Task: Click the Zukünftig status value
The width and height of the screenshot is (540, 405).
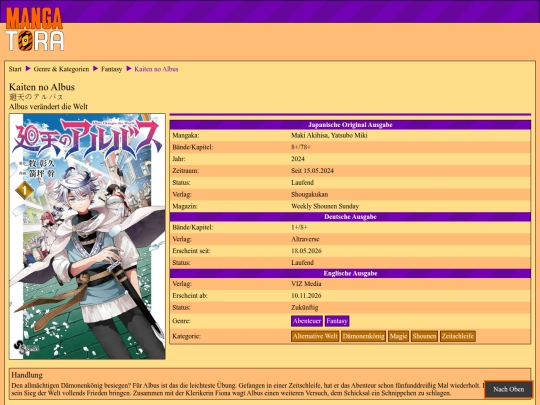Action: tap(305, 307)
